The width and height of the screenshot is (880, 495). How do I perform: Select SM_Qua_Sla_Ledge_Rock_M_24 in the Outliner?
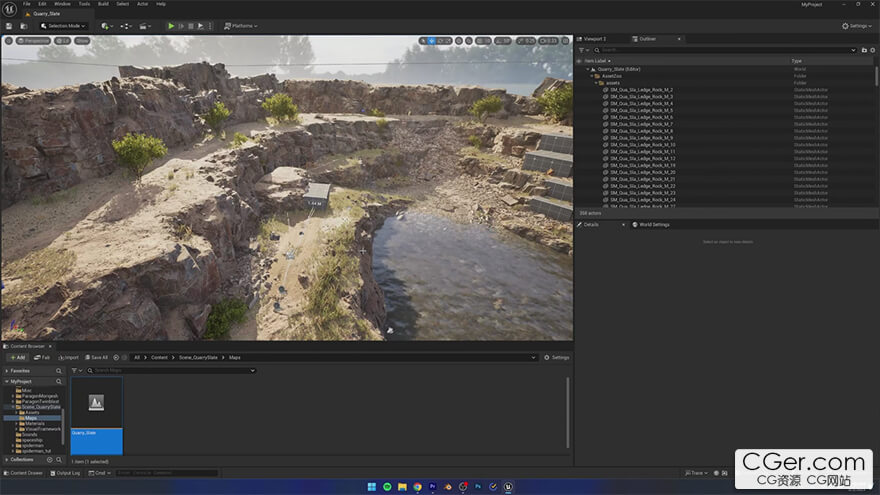click(x=643, y=200)
